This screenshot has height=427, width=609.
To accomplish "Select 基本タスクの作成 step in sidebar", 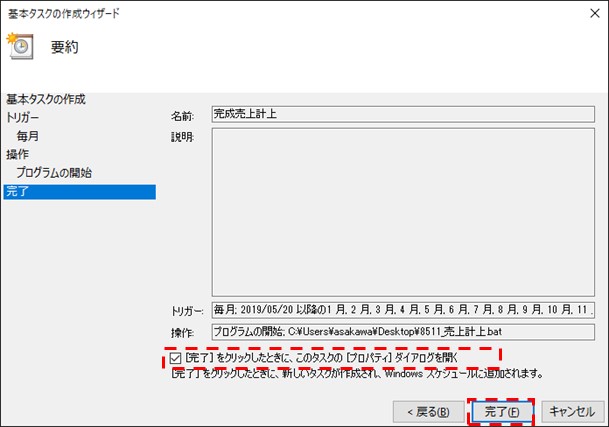I will coord(60,99).
